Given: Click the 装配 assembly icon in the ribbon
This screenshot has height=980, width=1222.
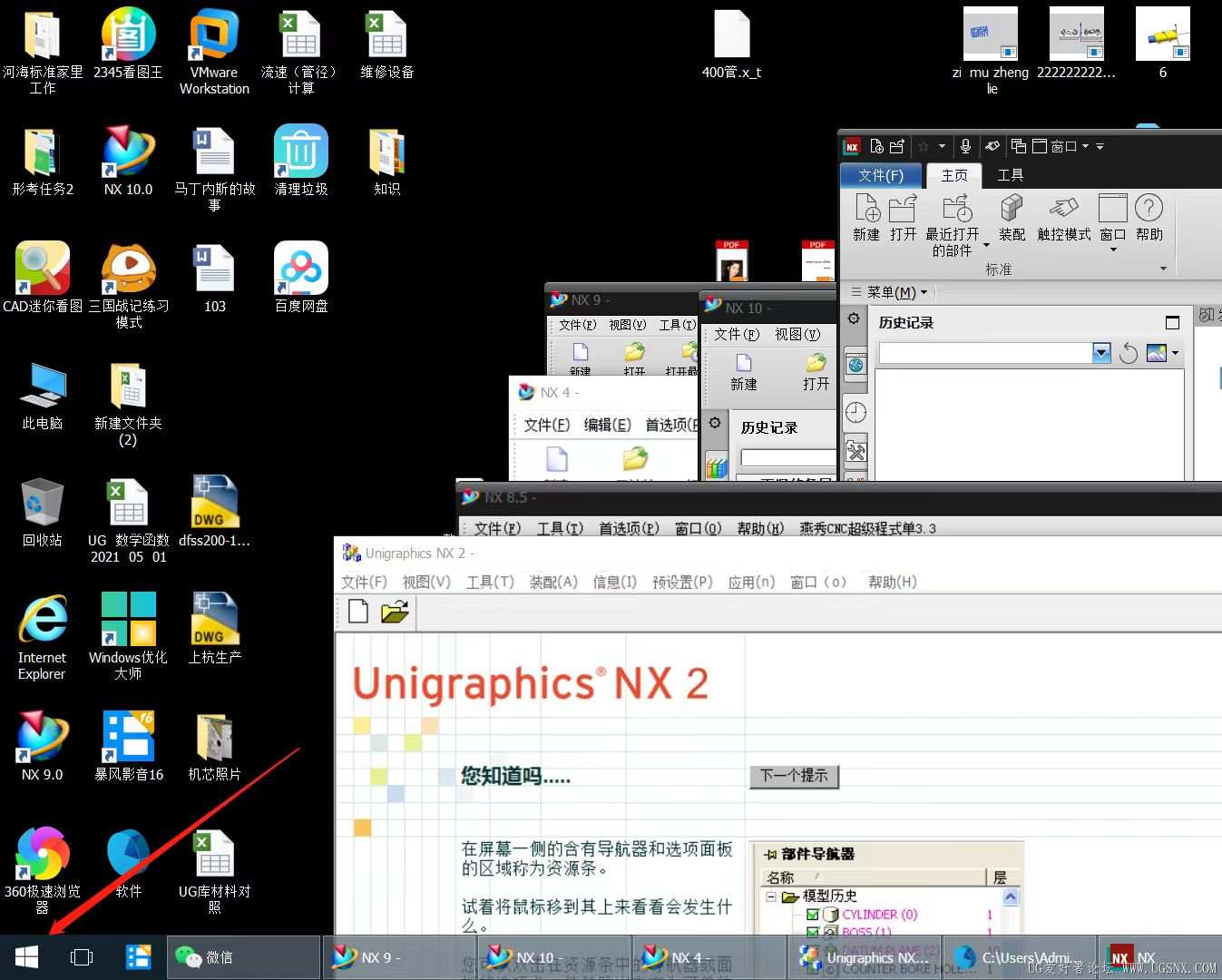Looking at the screenshot, I should (x=1012, y=209).
